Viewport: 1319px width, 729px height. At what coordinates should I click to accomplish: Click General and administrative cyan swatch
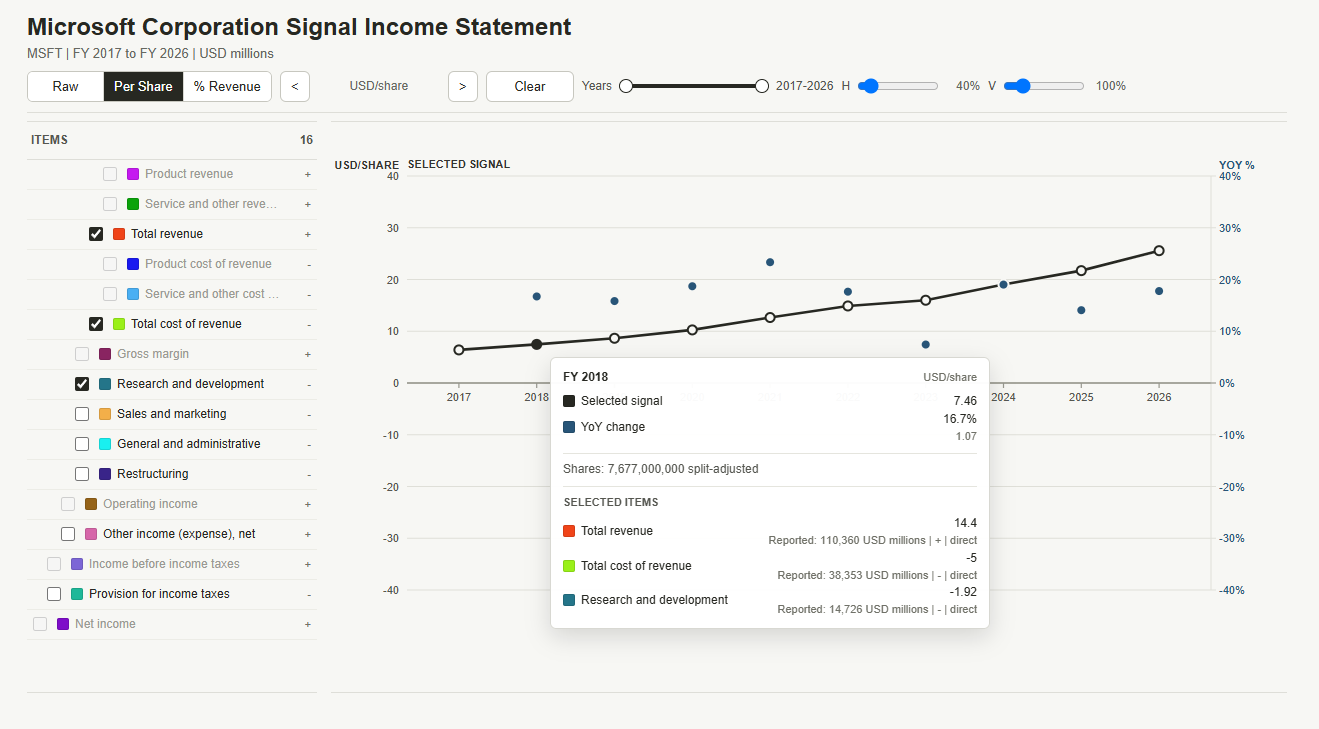[x=105, y=444]
